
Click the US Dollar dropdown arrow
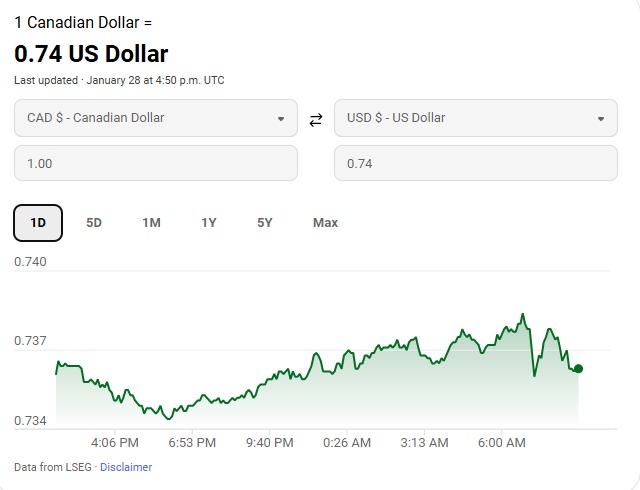600,119
